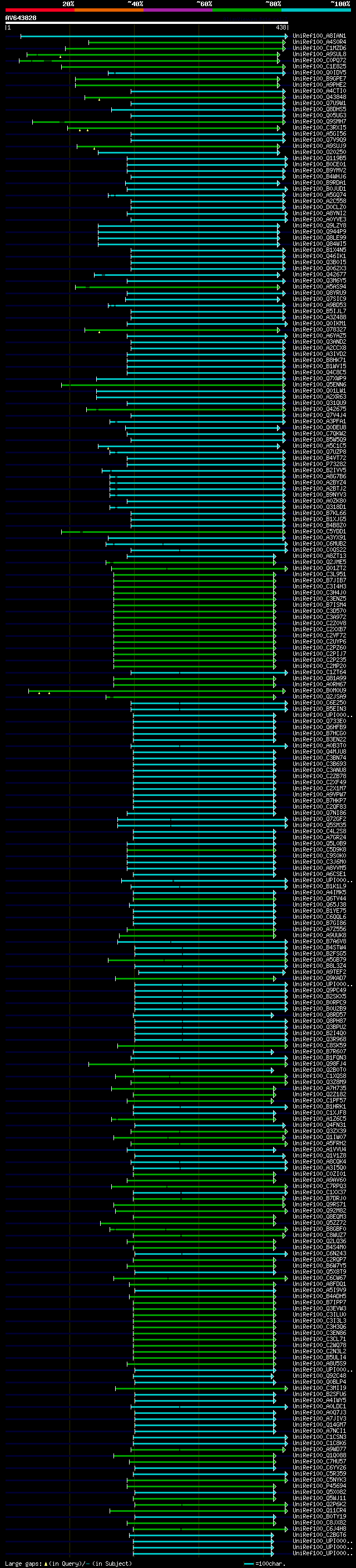
Task: Click the cyan ~100% identity legend segment
Action: [316, 10]
